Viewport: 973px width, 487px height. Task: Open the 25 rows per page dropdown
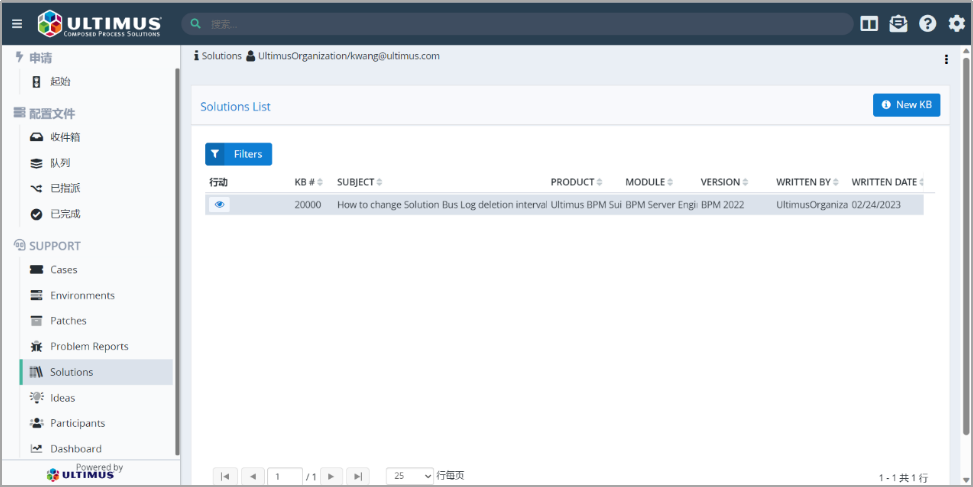pyautogui.click(x=410, y=476)
